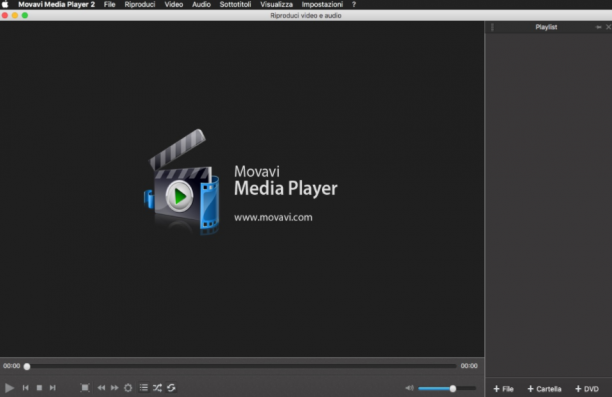The image size is (612, 397).
Task: Open the ? help menu
Action: (x=354, y=4)
